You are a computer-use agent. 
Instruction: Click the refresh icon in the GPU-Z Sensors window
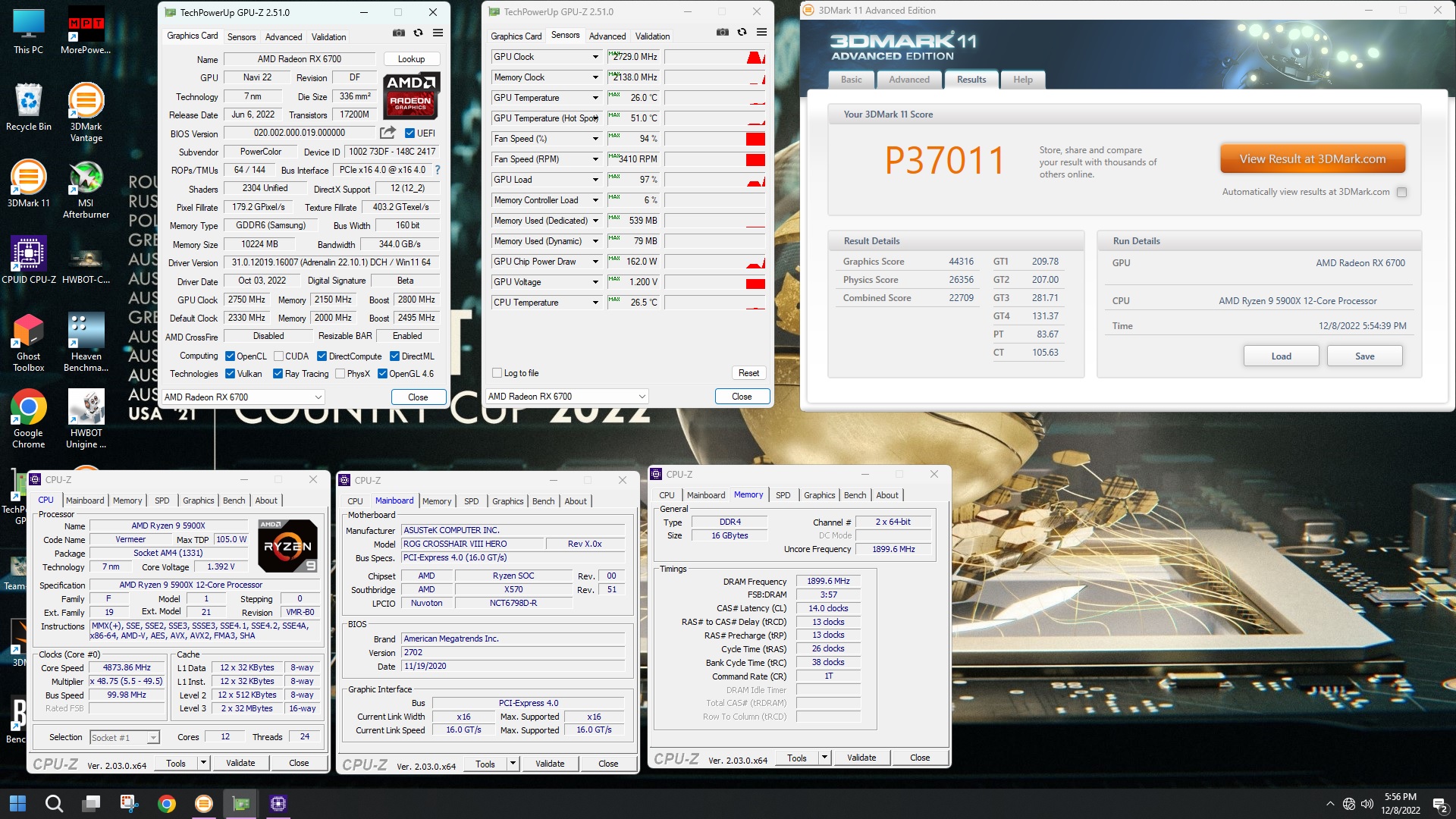[x=742, y=32]
